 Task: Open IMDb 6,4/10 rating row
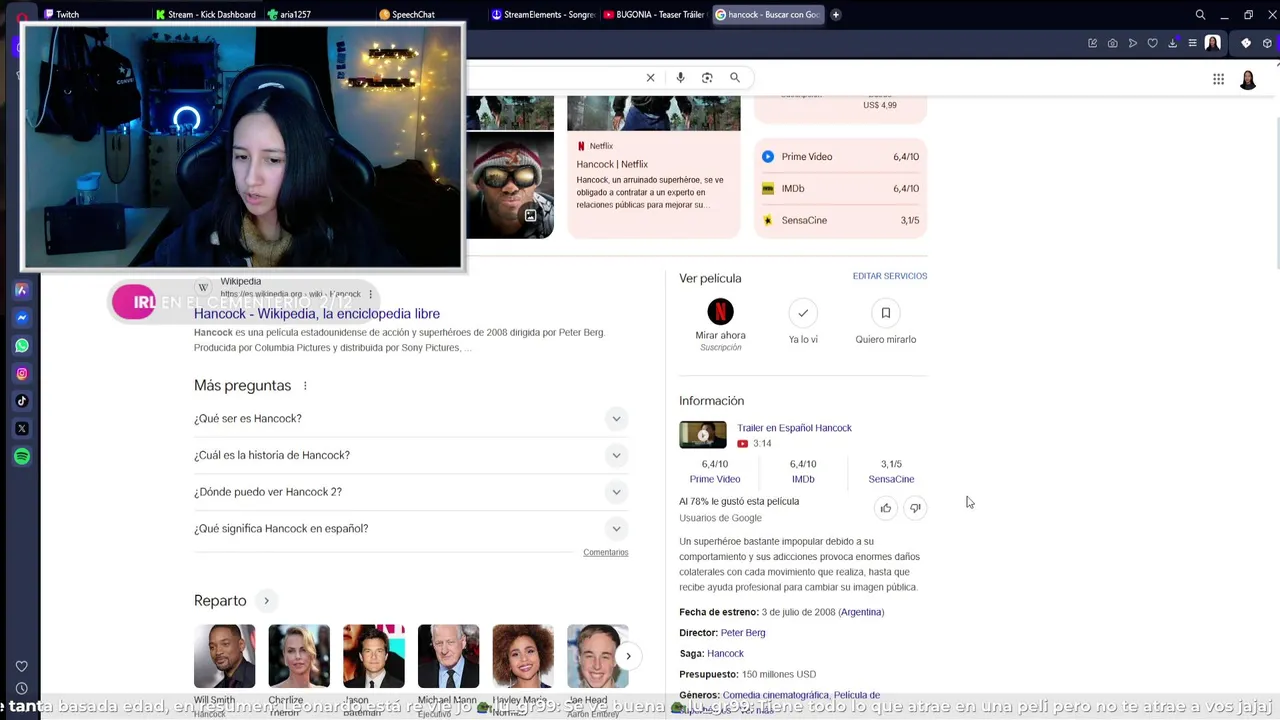840,189
